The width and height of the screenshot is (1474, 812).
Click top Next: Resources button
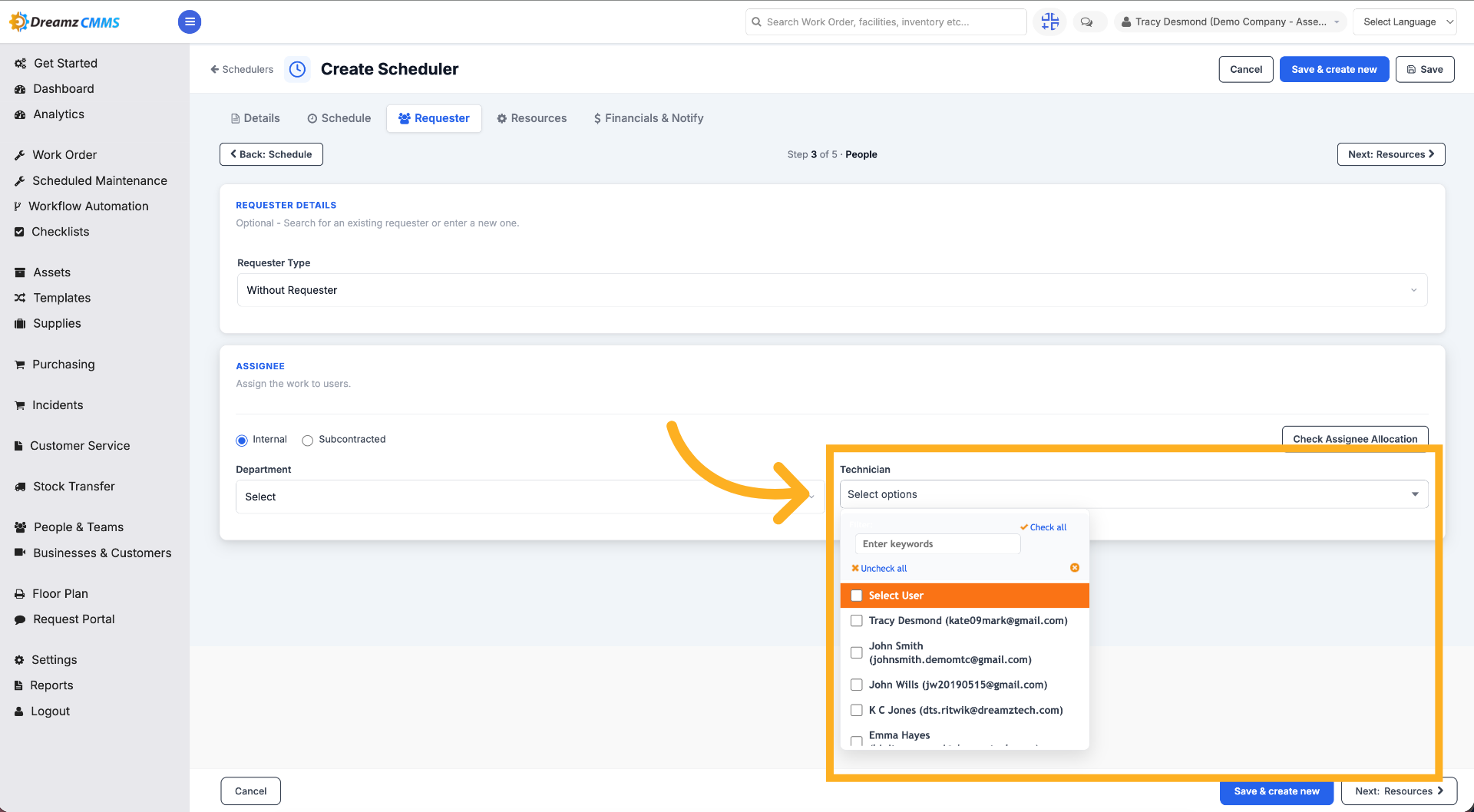(x=1390, y=154)
